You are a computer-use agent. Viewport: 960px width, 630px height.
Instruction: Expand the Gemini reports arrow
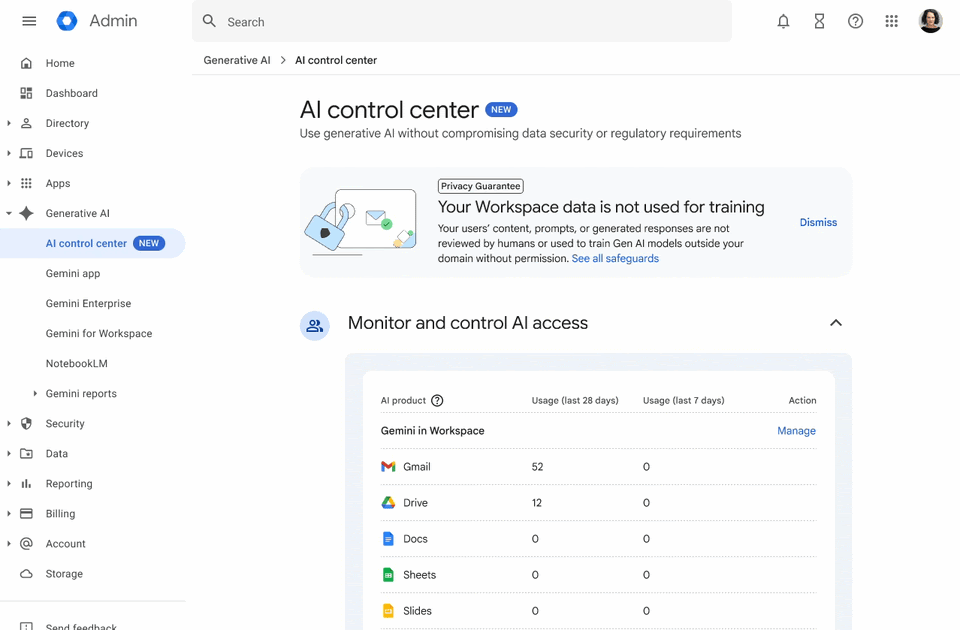[x=35, y=393]
